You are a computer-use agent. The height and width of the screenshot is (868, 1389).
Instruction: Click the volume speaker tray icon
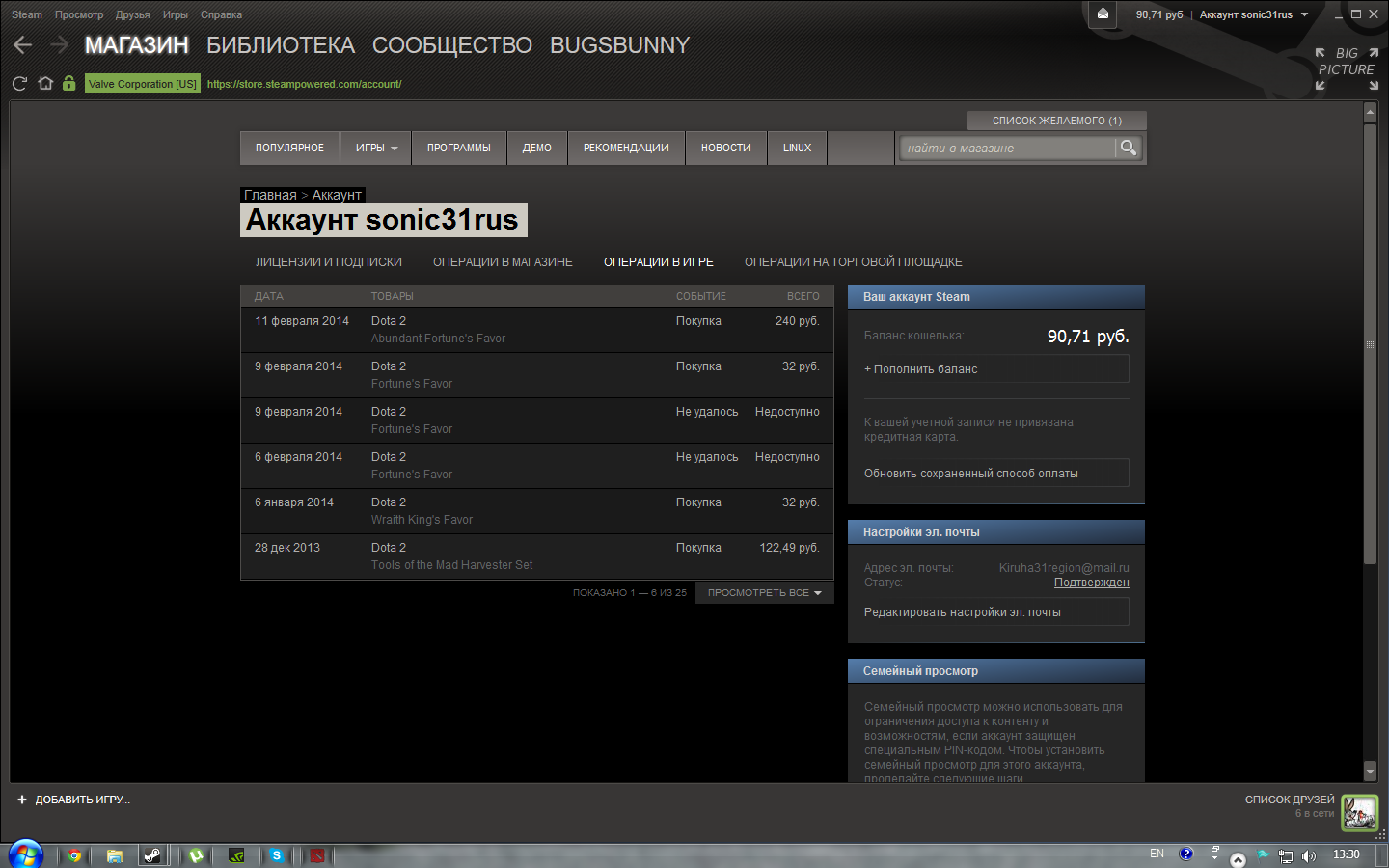pos(1309,855)
